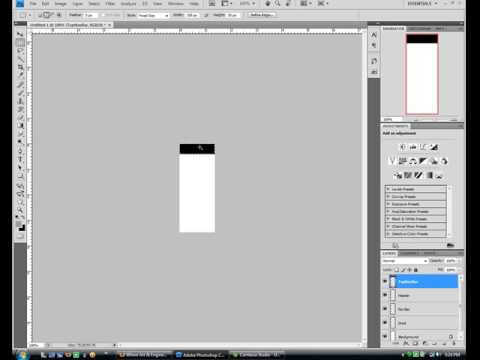Hide the Background layer
Screen dimensions: 480x360
point(385,336)
